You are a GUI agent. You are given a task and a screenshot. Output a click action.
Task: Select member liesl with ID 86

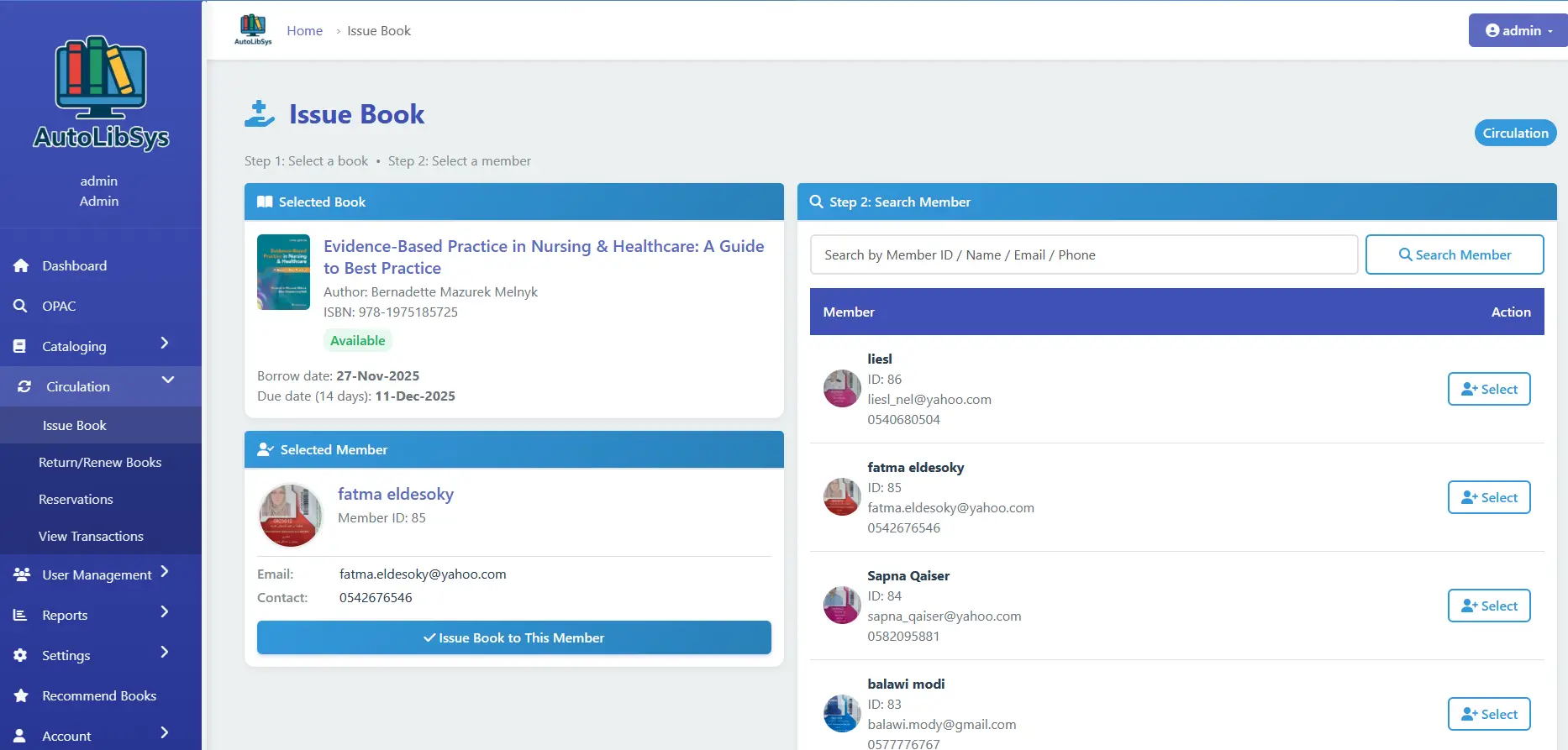[1488, 389]
